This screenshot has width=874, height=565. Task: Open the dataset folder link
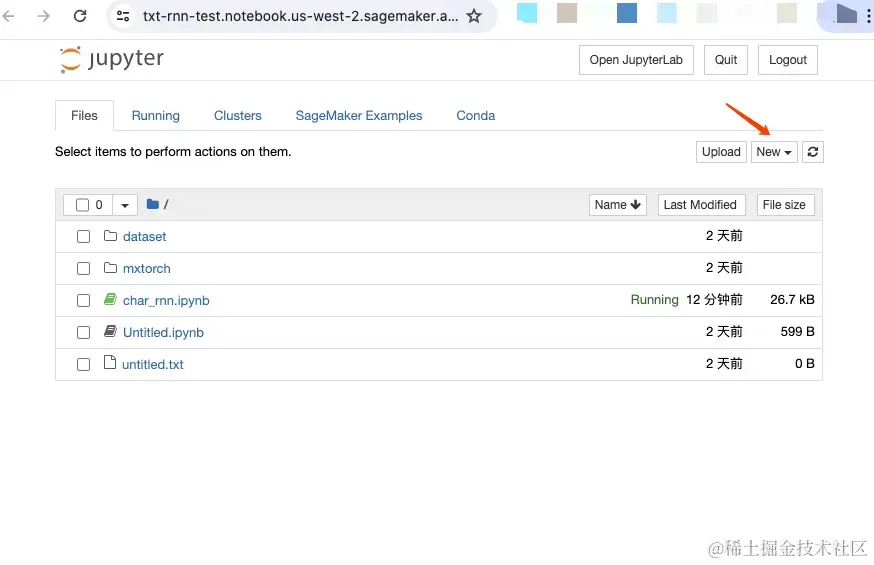[144, 236]
